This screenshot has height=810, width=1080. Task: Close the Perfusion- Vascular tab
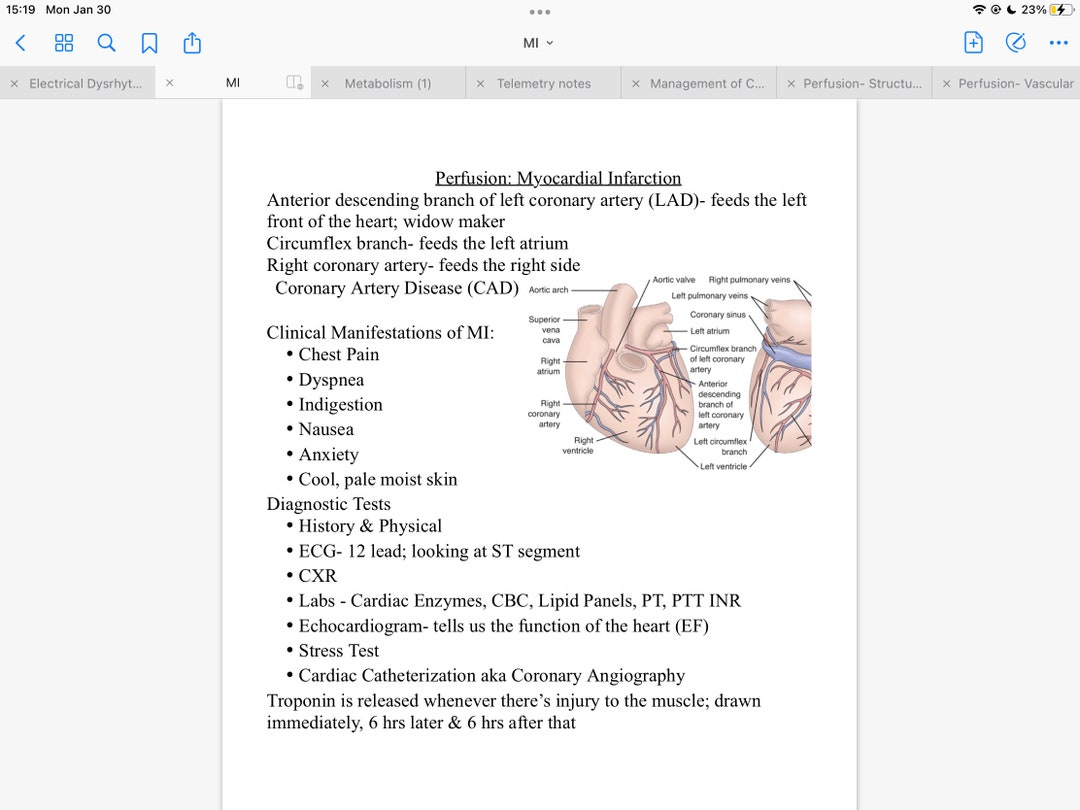(x=945, y=83)
